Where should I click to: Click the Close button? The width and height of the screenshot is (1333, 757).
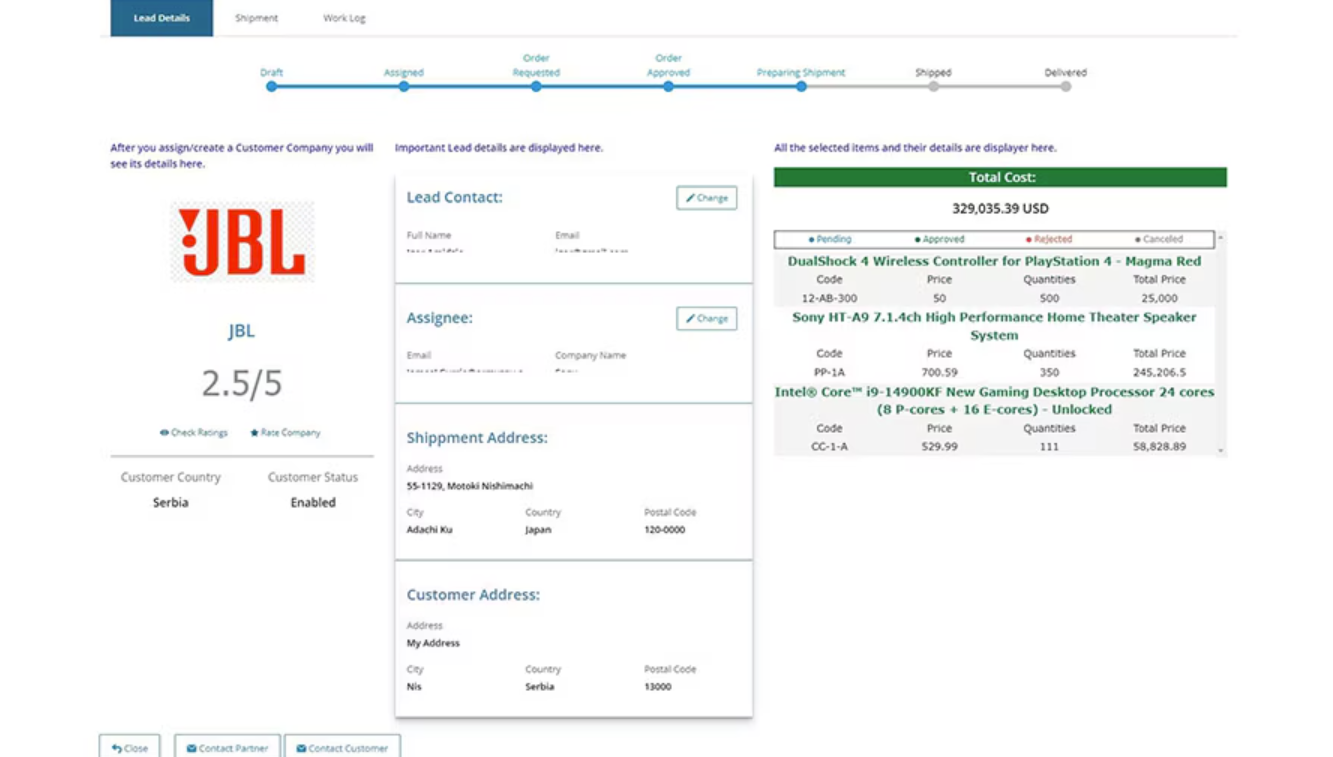[x=129, y=747]
